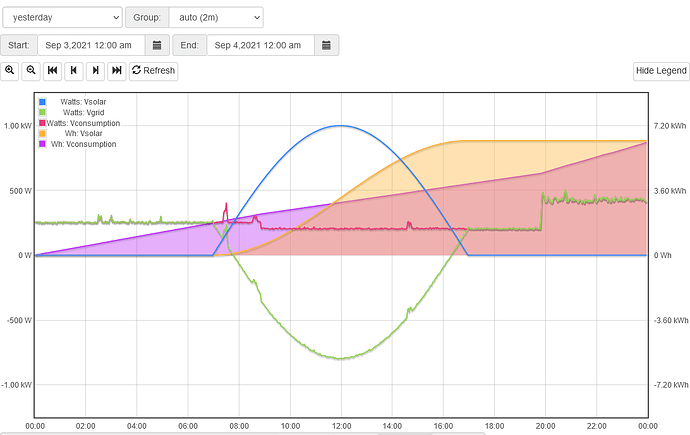Viewport: 690px width, 435px height.
Task: Click the '-3.60 kWh' right axis label
Action: point(671,320)
